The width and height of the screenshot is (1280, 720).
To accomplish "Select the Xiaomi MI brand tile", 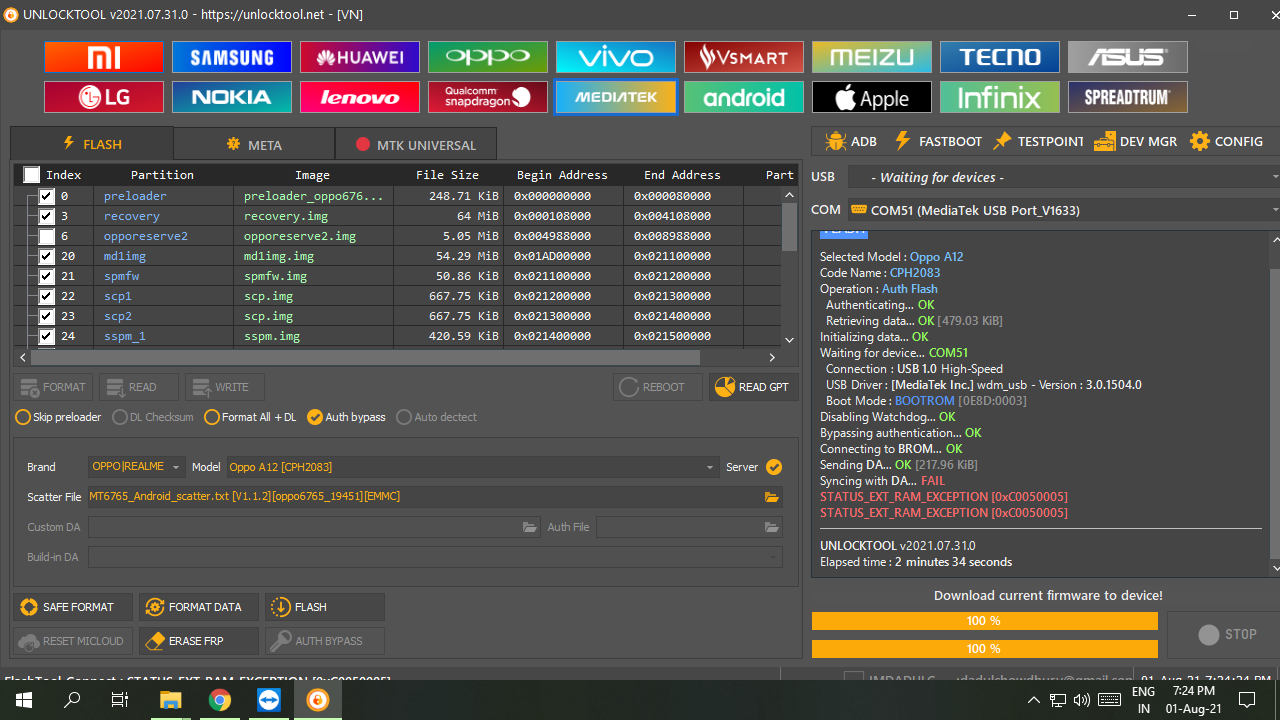I will click(x=104, y=57).
